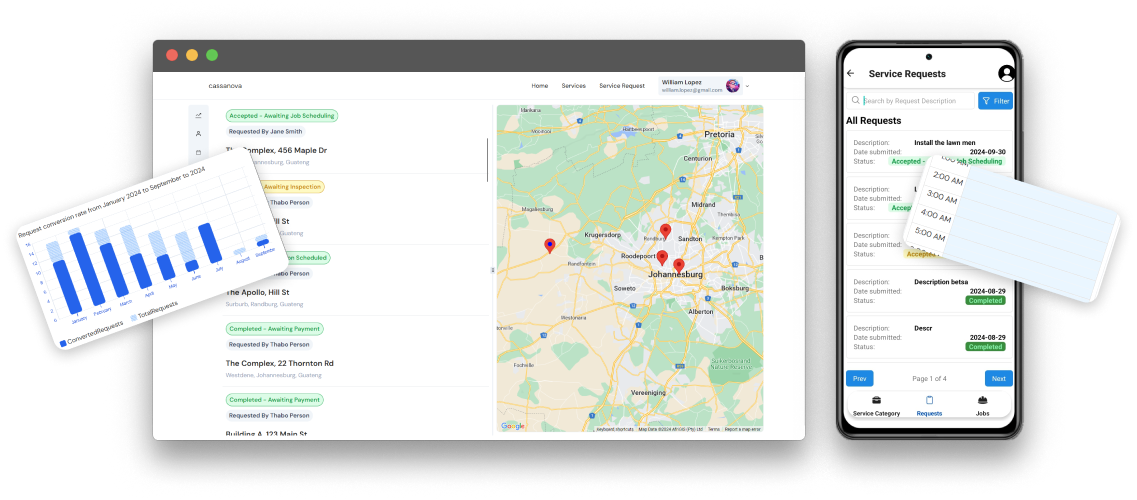
Task: Click William Lopez's profile avatar
Action: 732,86
